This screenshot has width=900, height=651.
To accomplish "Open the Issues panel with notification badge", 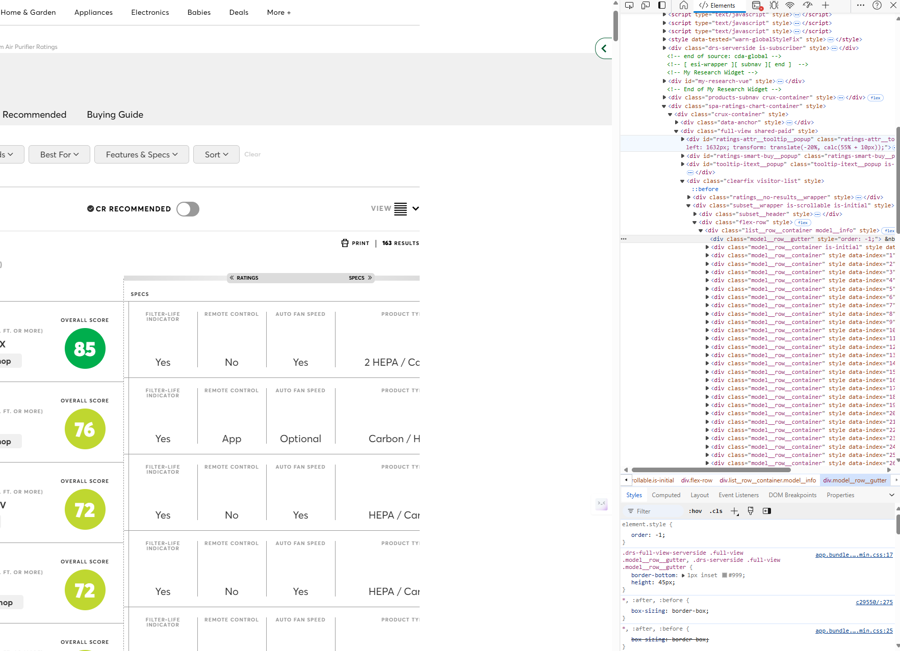I will [x=755, y=5].
